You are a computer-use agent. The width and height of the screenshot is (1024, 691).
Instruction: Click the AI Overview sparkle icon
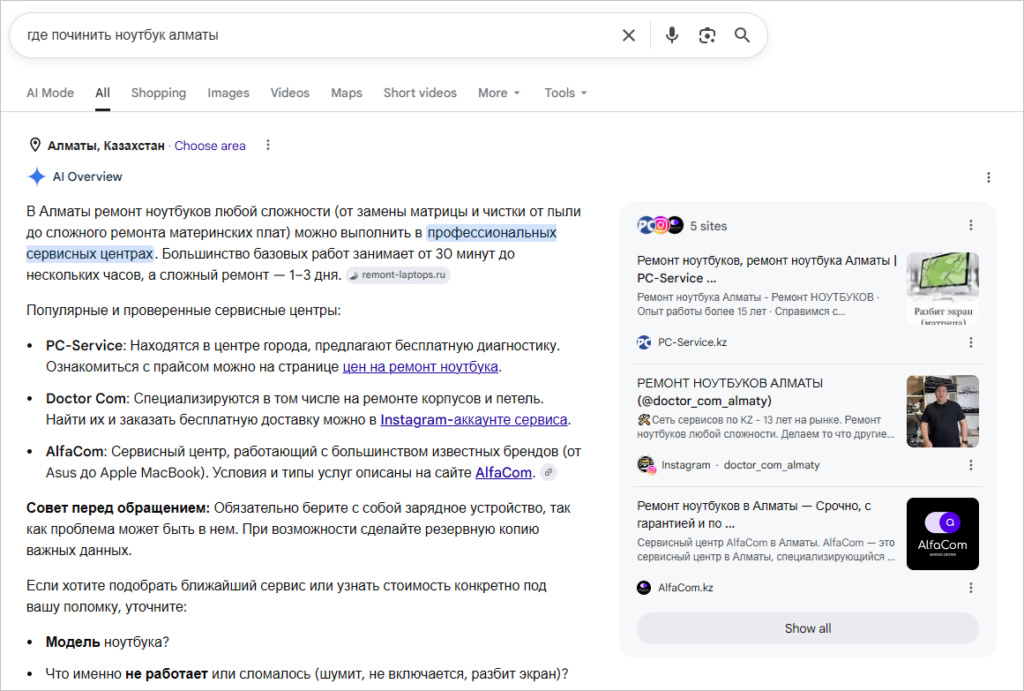37,176
